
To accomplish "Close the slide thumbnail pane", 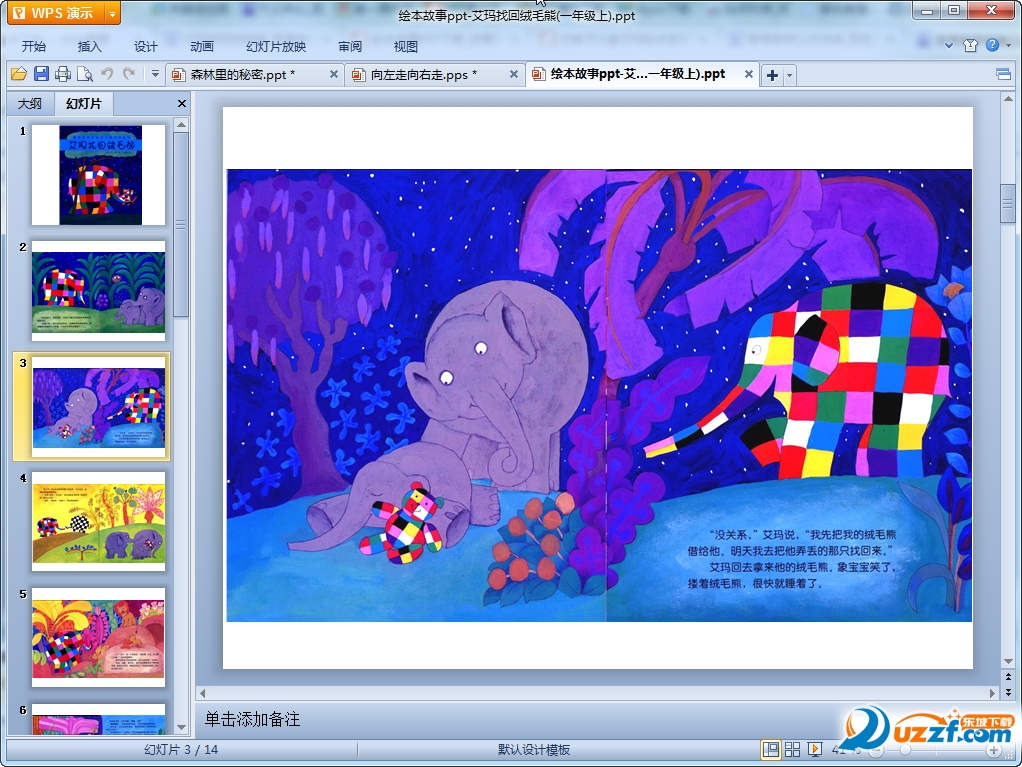I will (182, 104).
